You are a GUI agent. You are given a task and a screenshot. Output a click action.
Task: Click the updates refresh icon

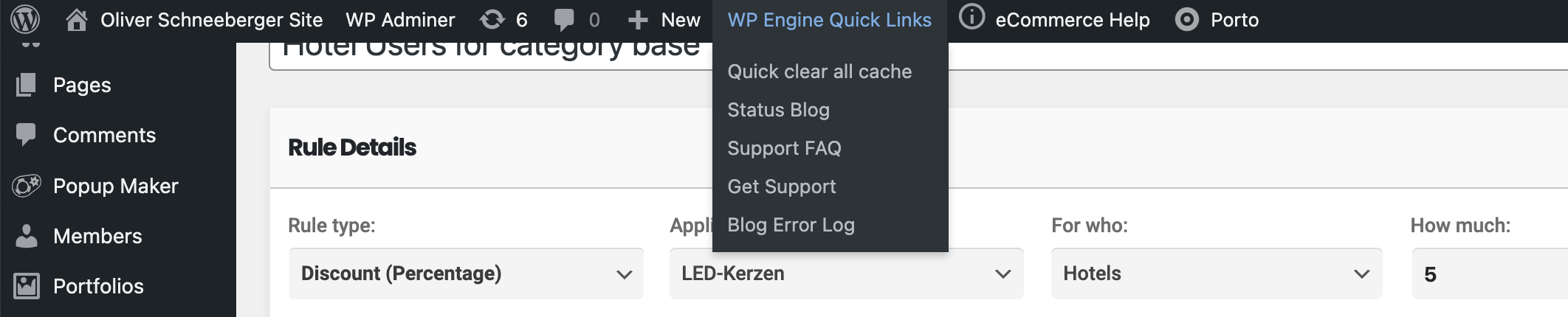tap(492, 20)
